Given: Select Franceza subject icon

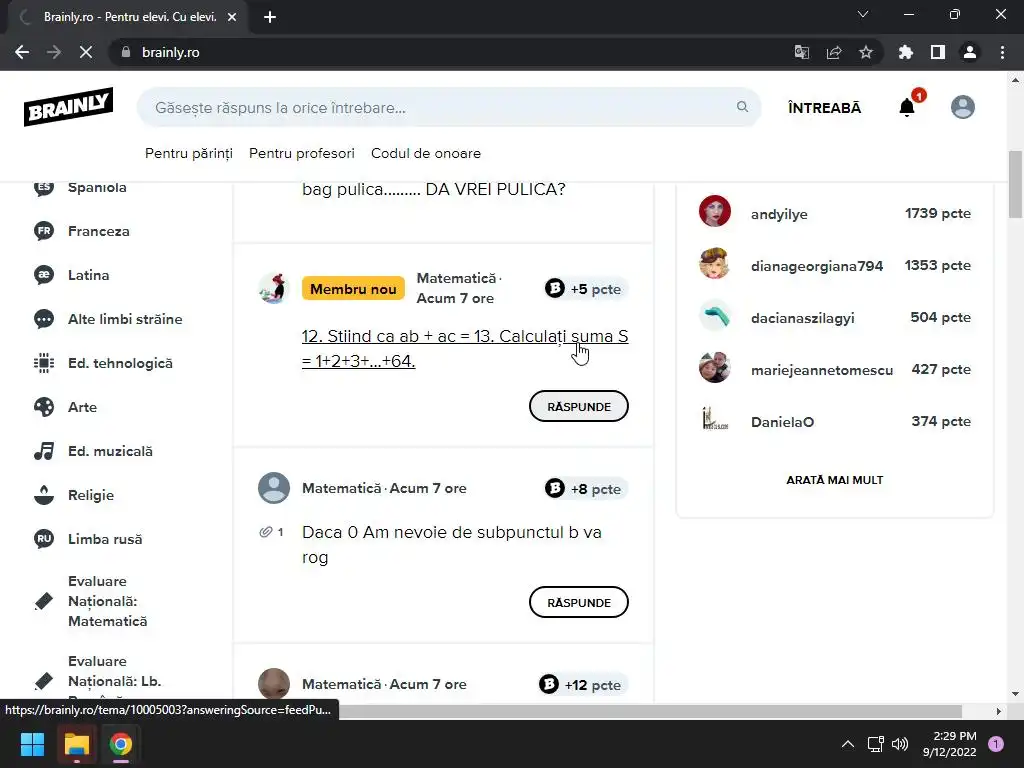Looking at the screenshot, I should click(44, 231).
